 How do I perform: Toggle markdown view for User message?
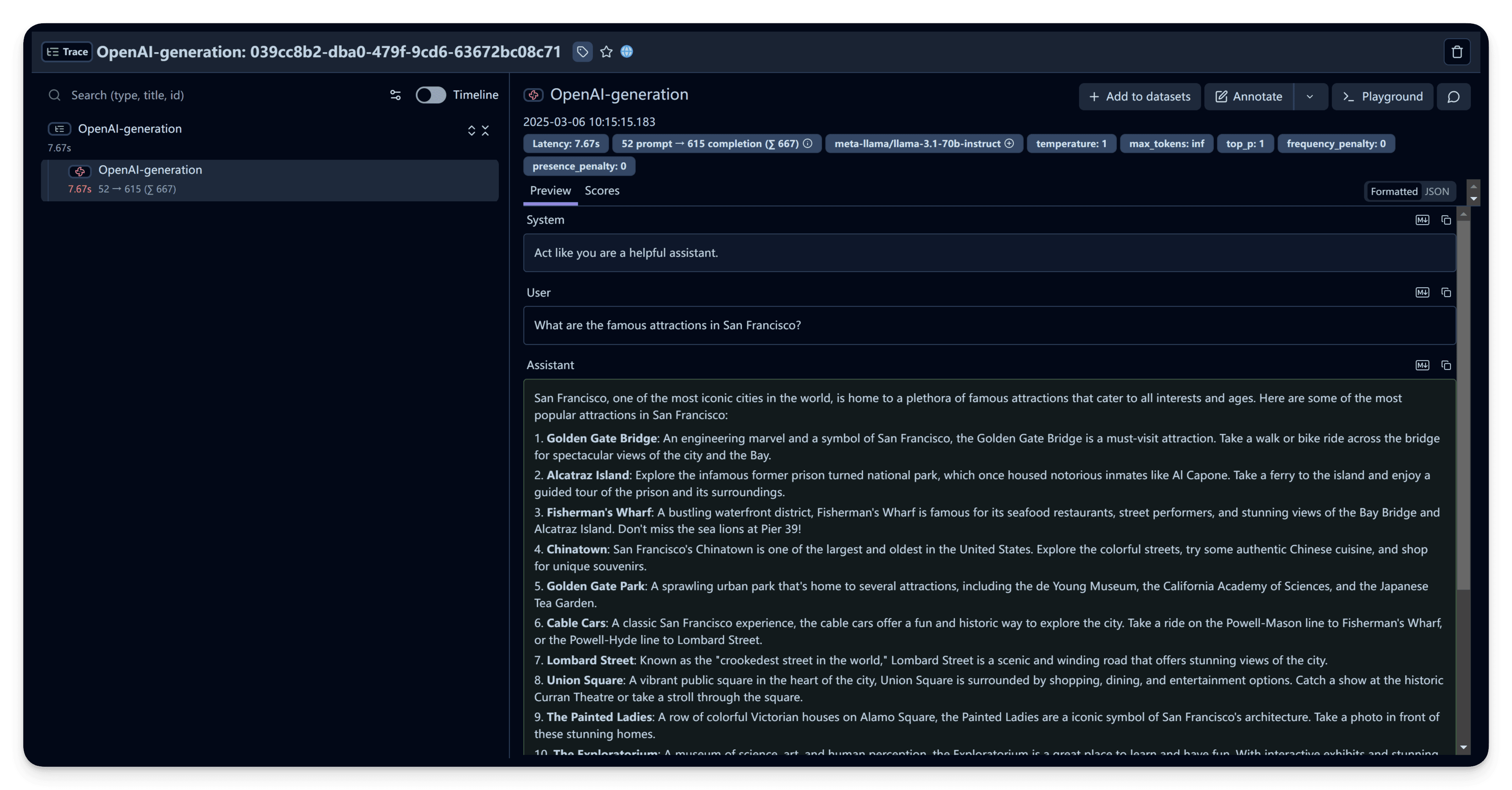point(1422,292)
